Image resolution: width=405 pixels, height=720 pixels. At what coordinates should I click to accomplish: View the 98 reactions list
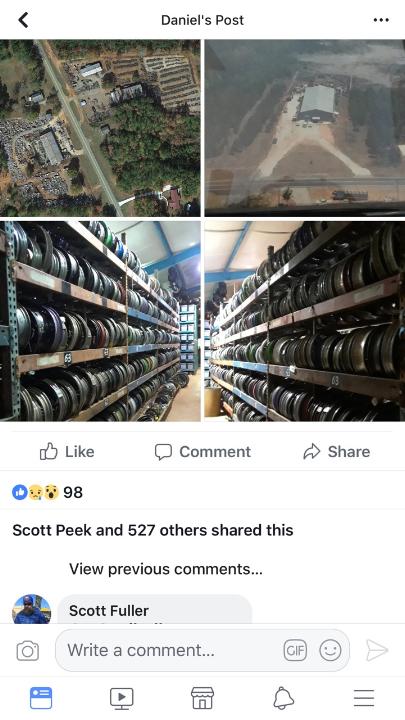click(x=48, y=492)
